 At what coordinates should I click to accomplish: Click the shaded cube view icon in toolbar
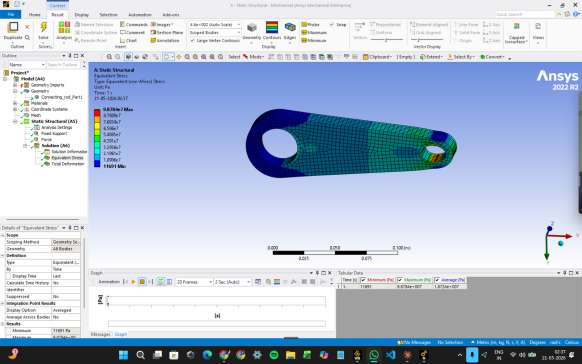(128, 57)
